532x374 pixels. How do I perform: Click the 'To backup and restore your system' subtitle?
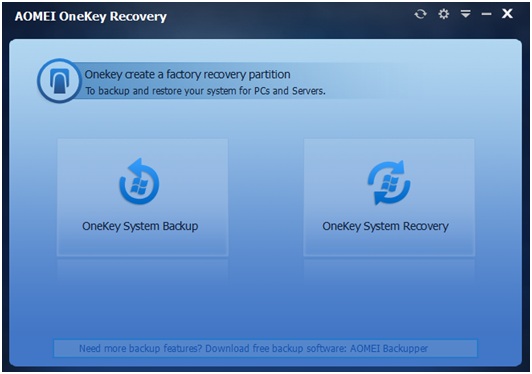pyautogui.click(x=205, y=91)
